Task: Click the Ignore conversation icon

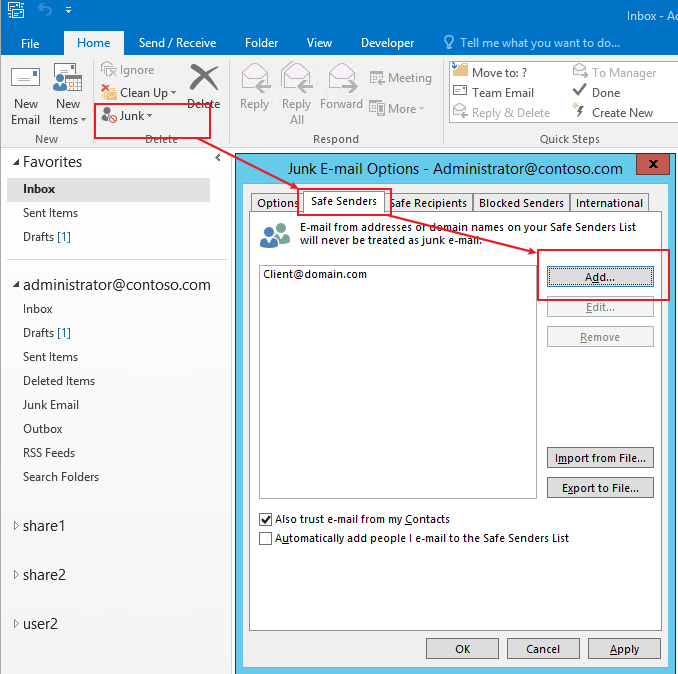Action: point(109,69)
